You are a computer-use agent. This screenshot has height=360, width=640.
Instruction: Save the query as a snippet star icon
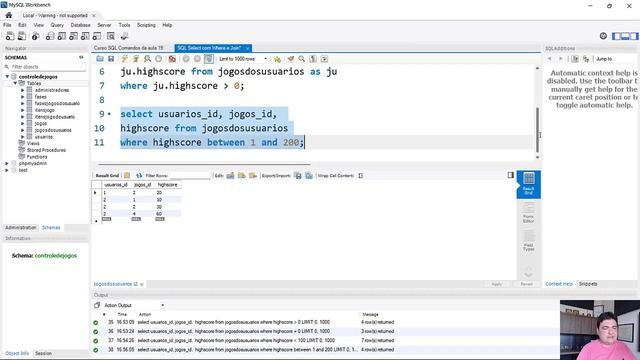pyautogui.click(x=278, y=59)
